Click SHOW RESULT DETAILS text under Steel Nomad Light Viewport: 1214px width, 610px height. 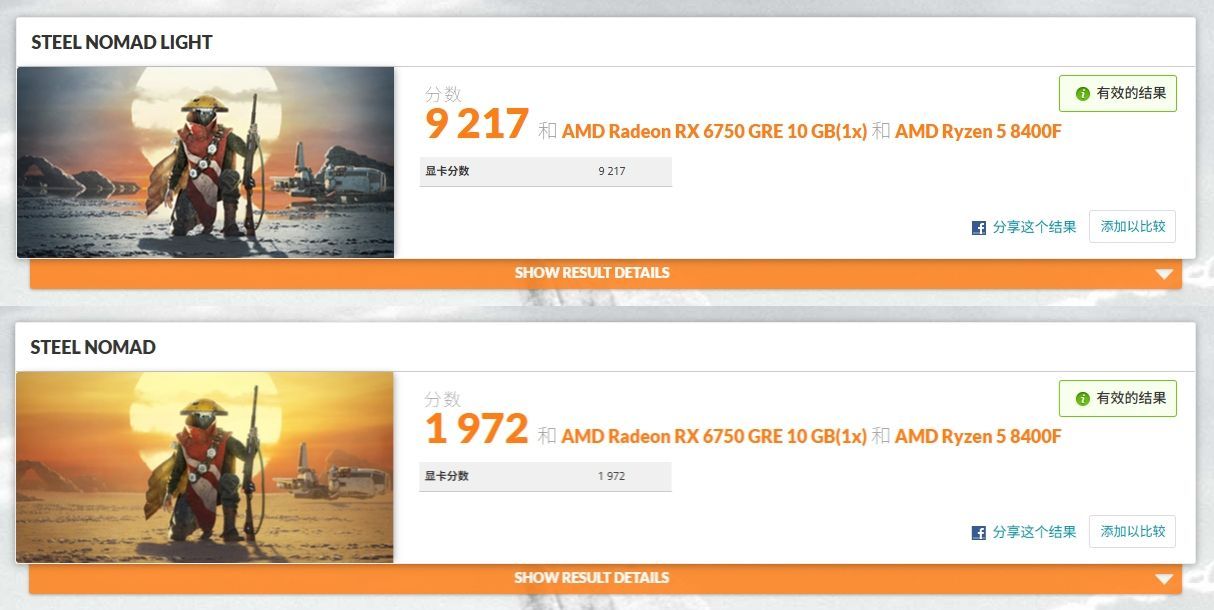tap(592, 273)
